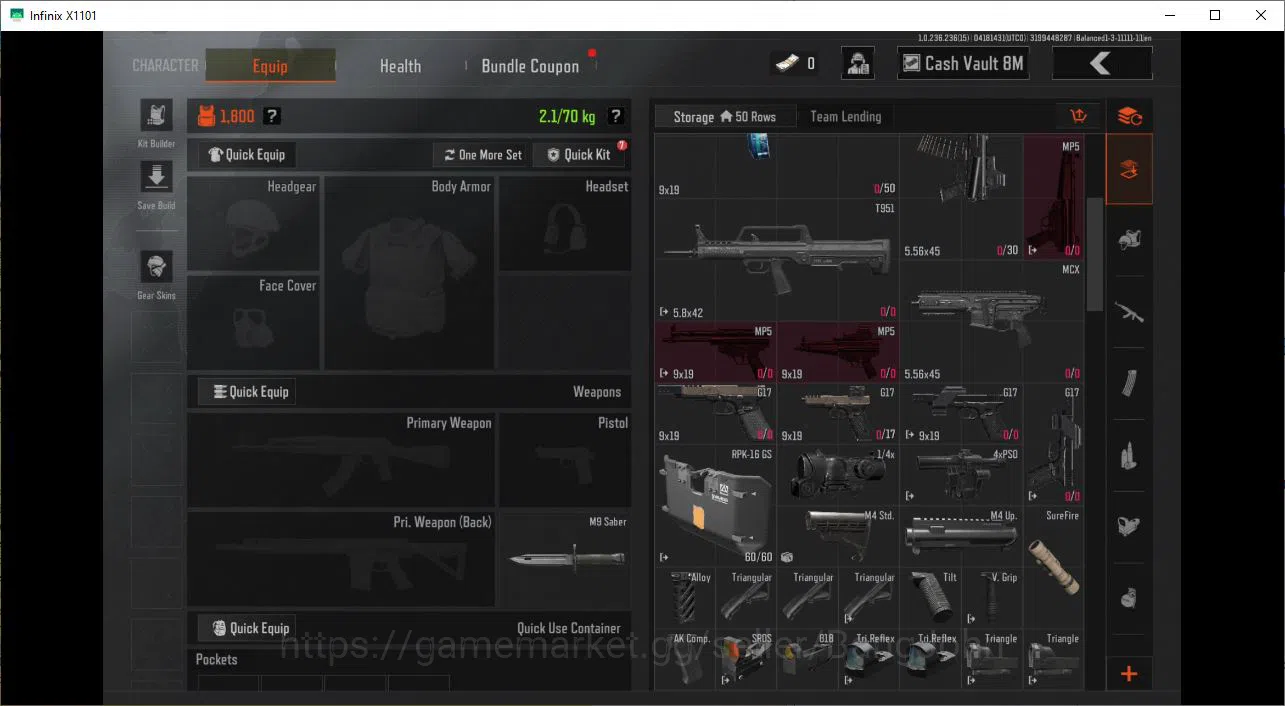Select the G17 pistol showing 0/17
Image resolution: width=1285 pixels, height=706 pixels.
(x=838, y=413)
